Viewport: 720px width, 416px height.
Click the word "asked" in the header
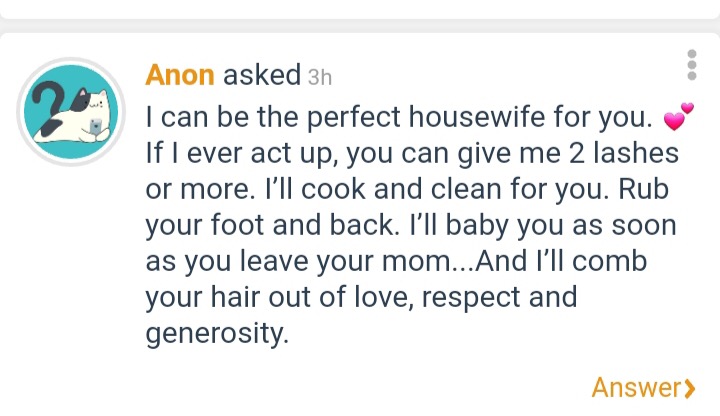coord(262,75)
